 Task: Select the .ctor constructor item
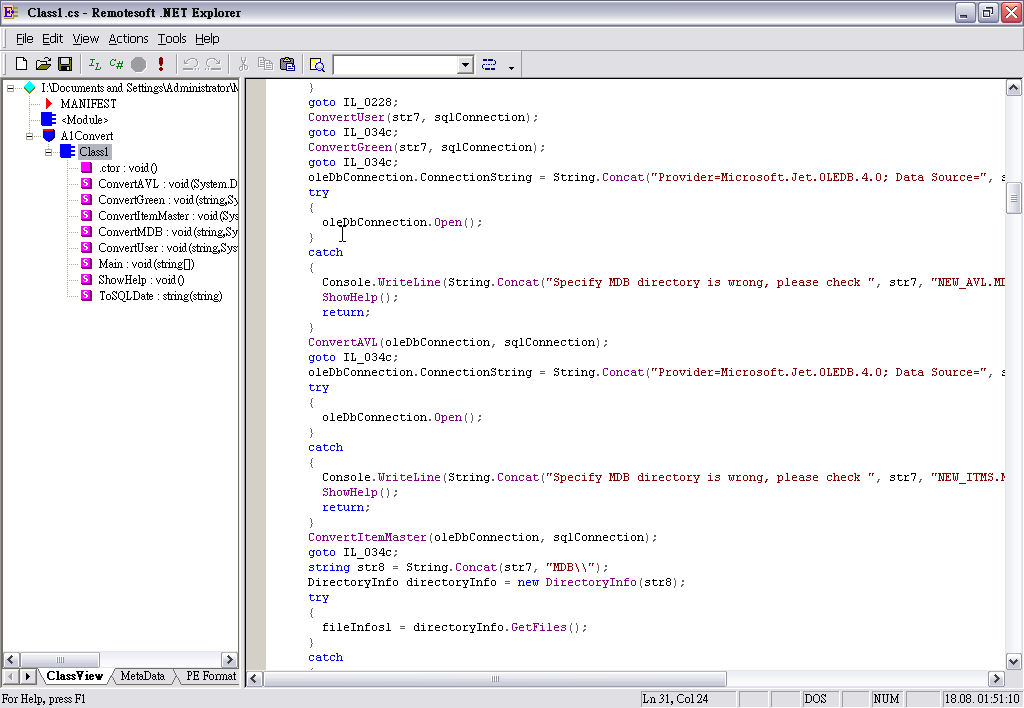[128, 168]
